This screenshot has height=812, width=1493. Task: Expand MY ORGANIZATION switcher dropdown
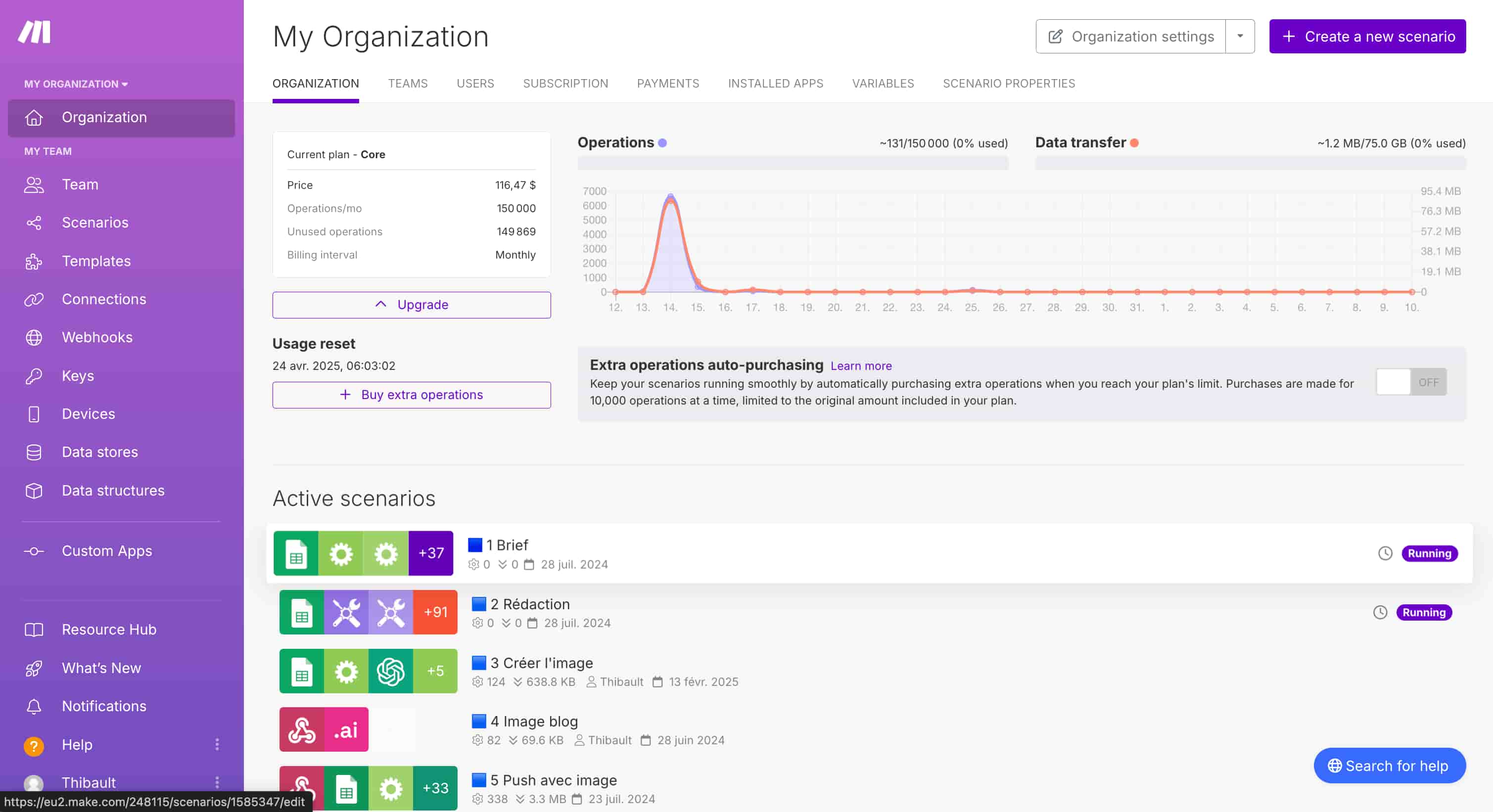(75, 84)
